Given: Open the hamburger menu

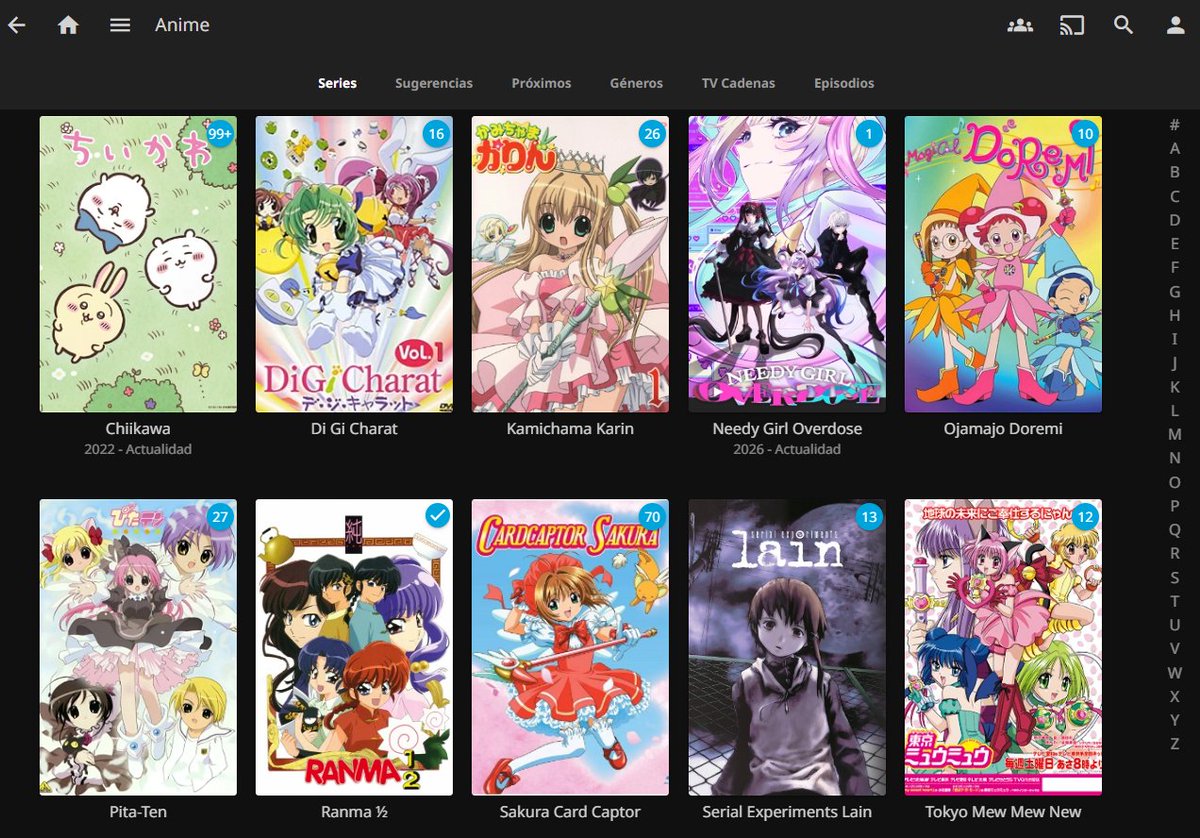Looking at the screenshot, I should 120,25.
